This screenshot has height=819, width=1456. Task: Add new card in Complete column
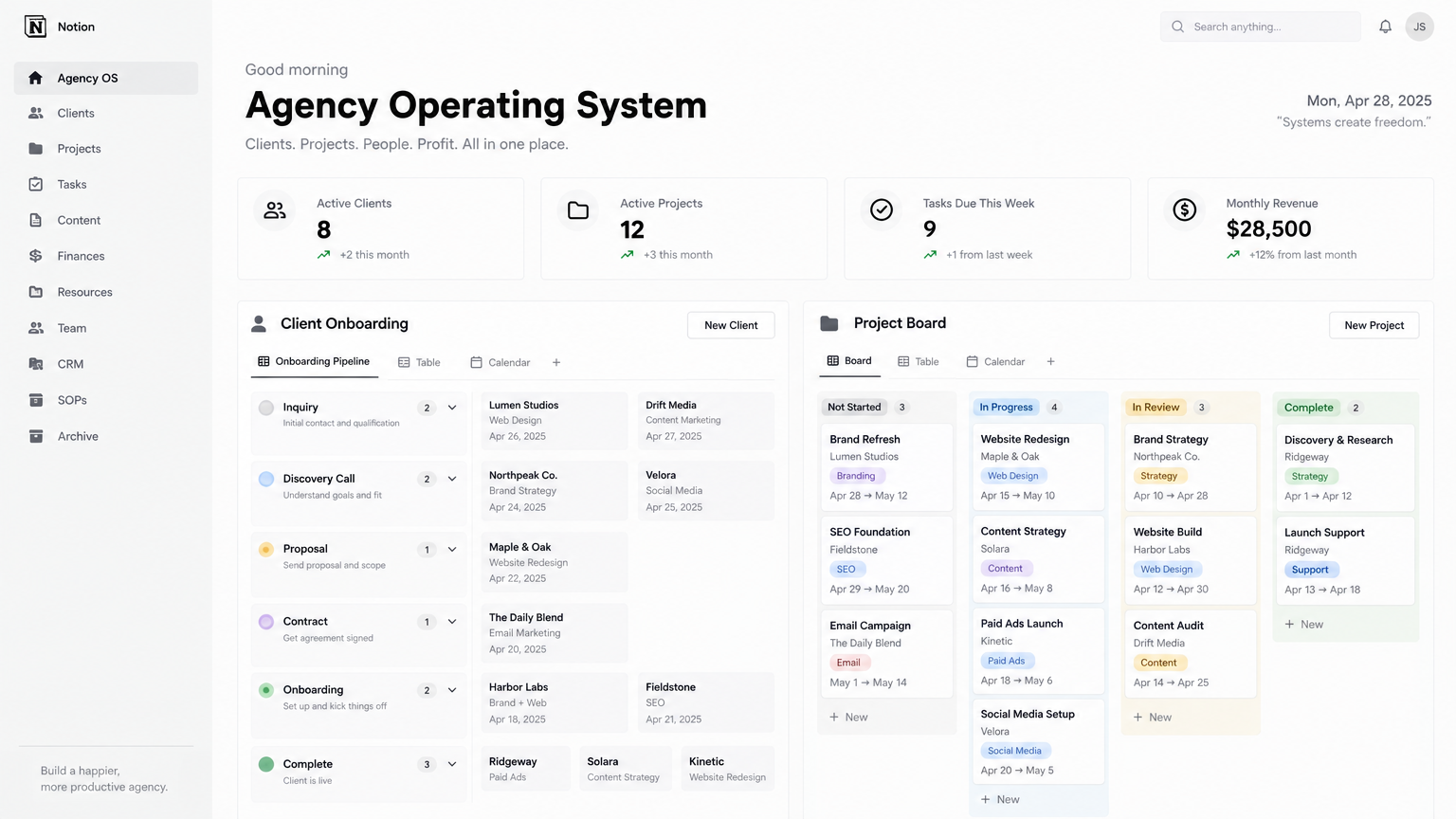(1303, 625)
